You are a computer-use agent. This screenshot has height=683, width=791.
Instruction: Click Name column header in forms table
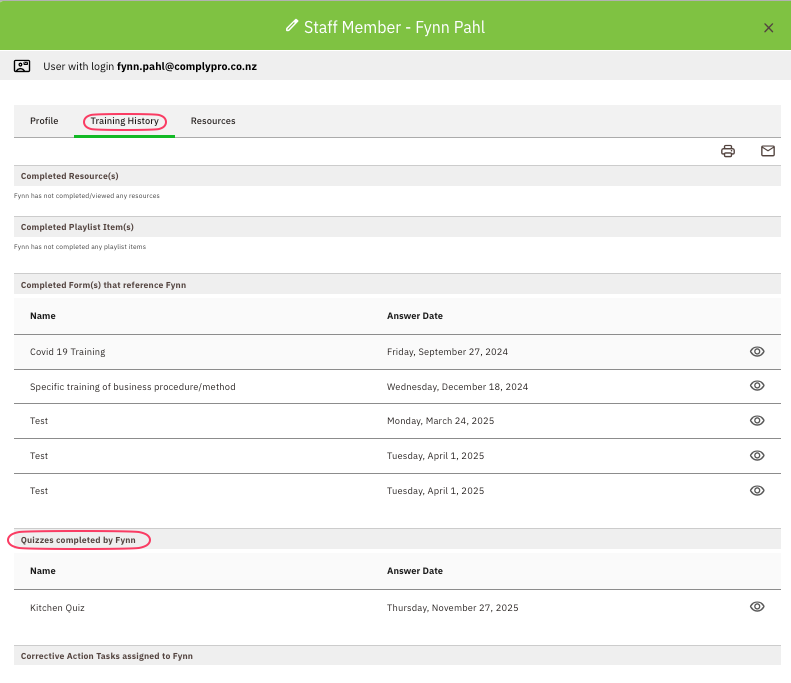43,316
